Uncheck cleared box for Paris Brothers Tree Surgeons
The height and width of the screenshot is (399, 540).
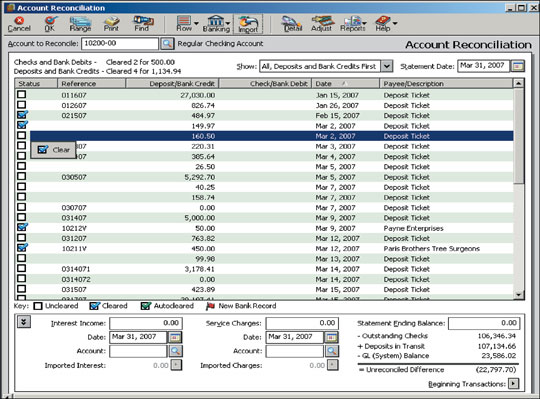22,248
